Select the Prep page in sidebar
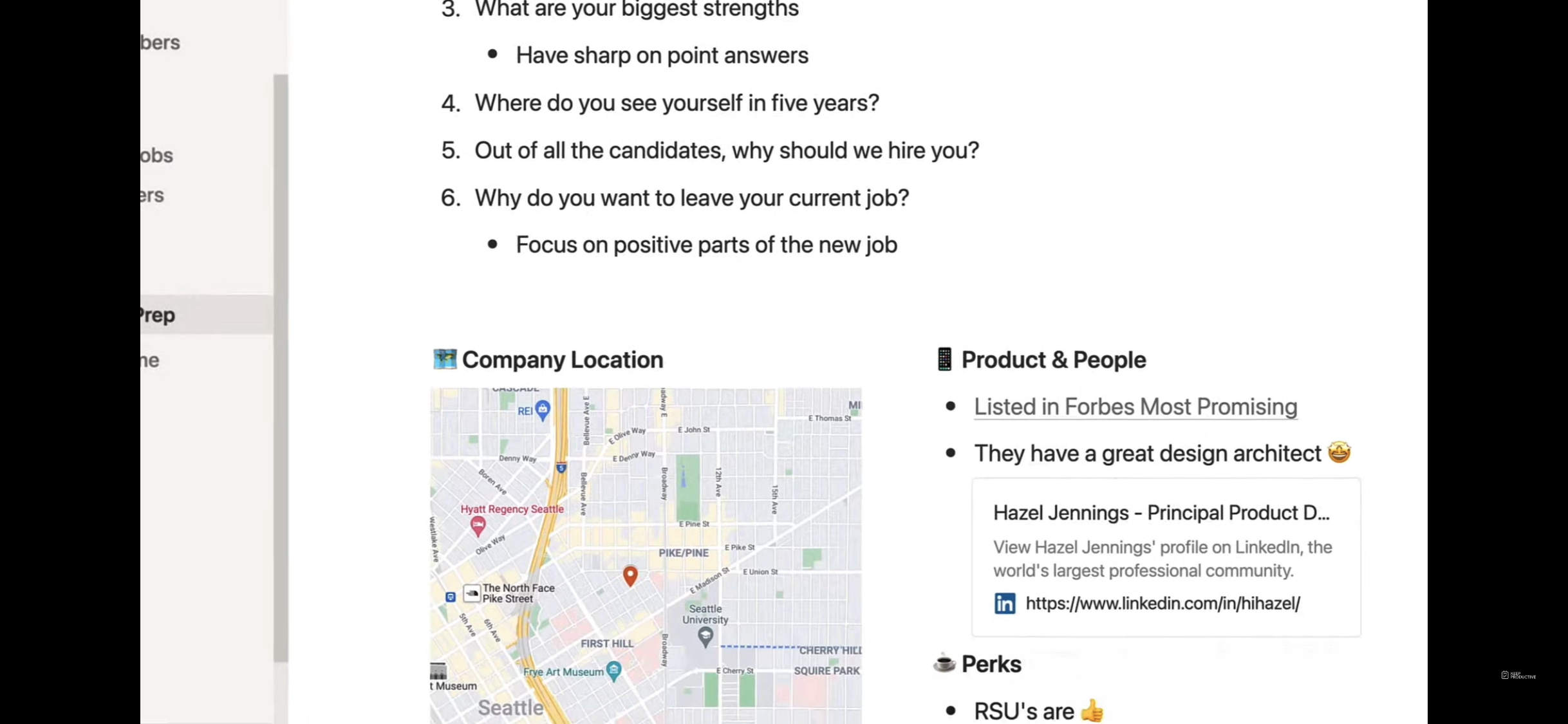The image size is (1568, 724). pyautogui.click(x=206, y=315)
